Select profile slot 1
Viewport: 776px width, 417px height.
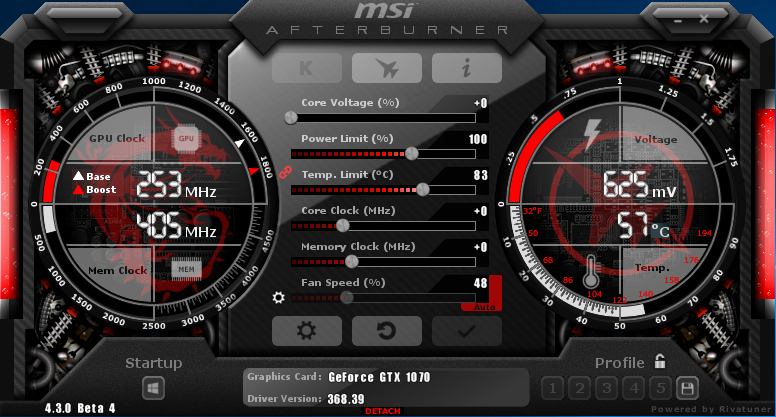click(552, 387)
